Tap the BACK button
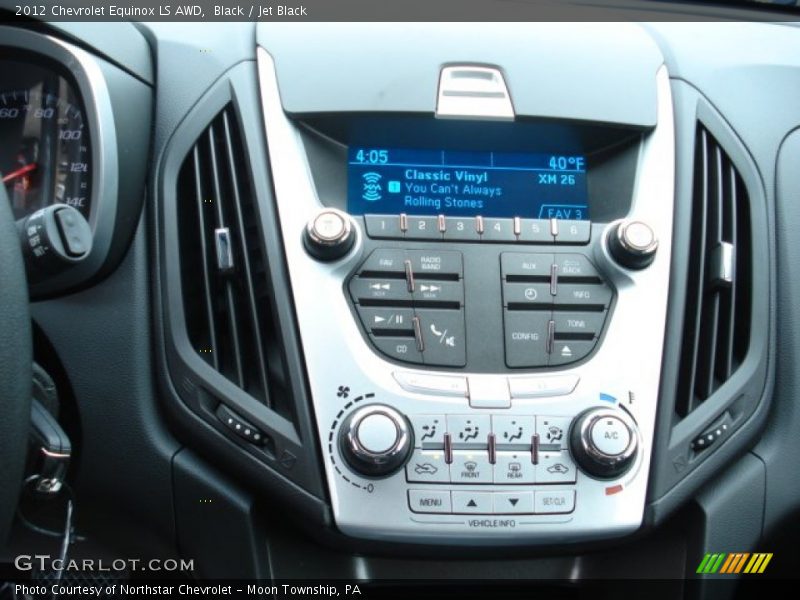Screen dimensions: 800x600 [x=572, y=267]
